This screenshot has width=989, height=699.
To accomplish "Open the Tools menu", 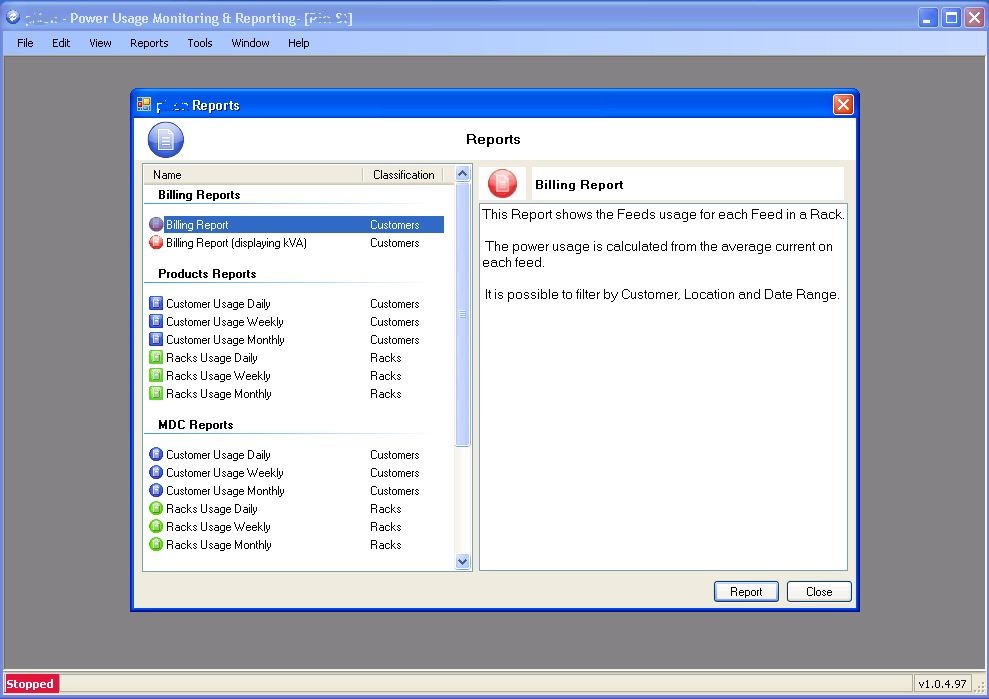I will coord(199,43).
